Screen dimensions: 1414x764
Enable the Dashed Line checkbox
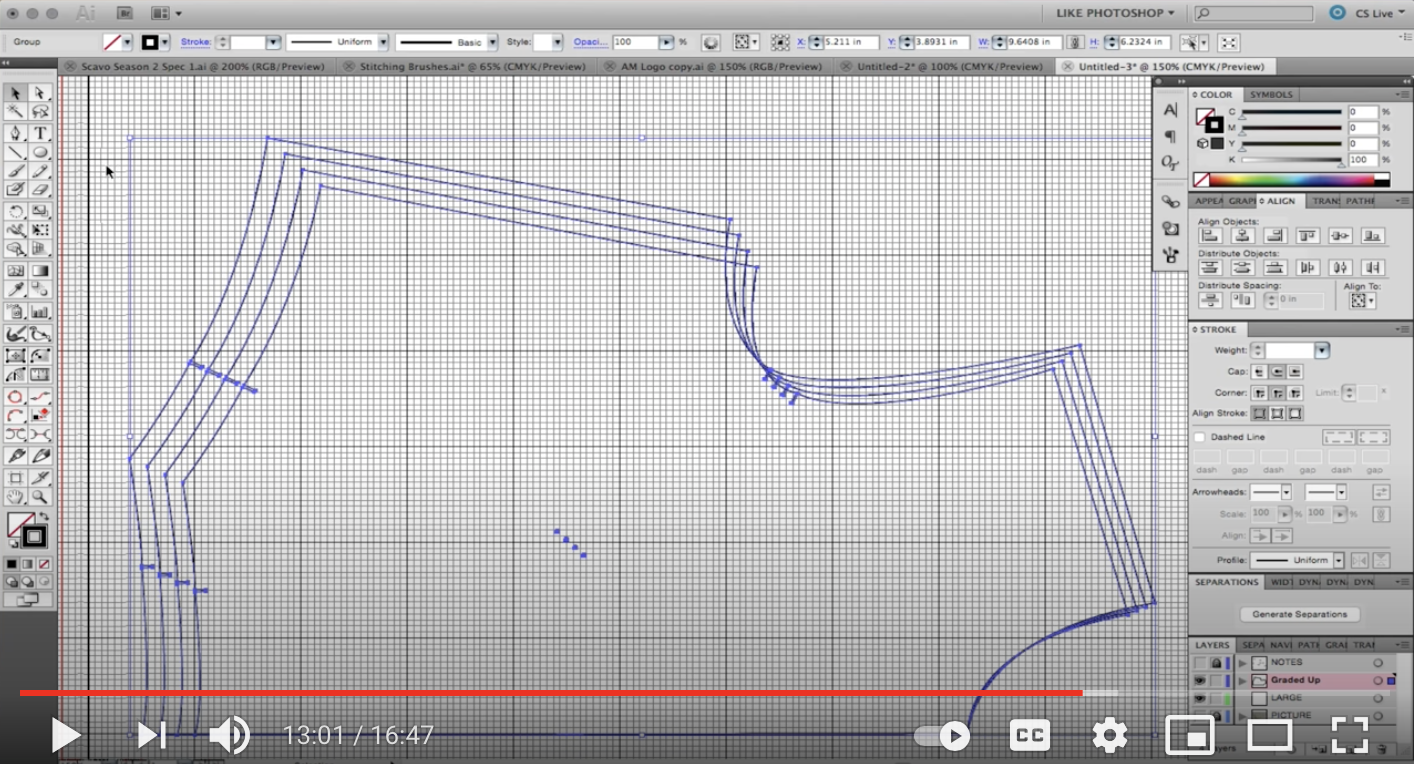1199,437
